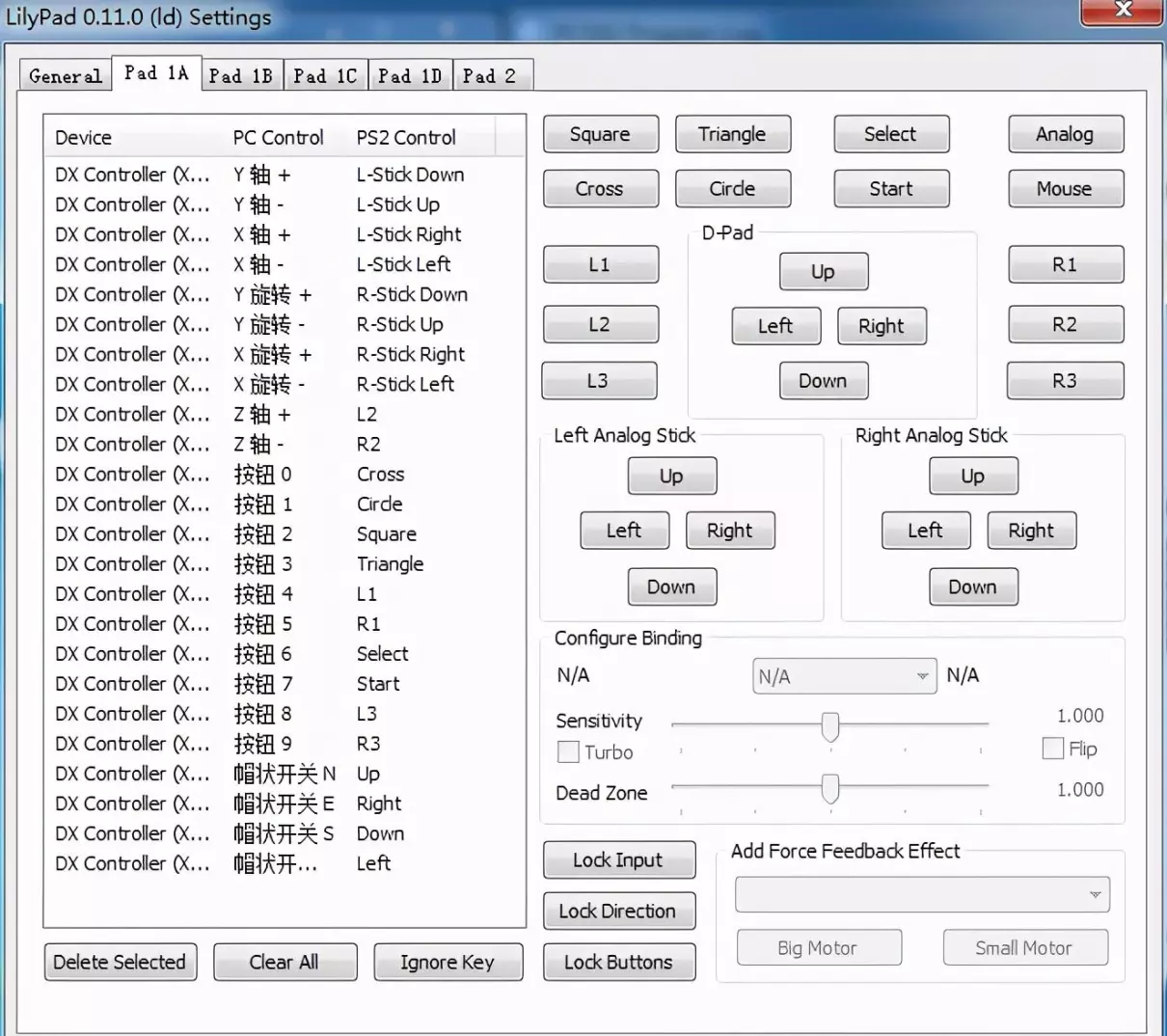Click the Dead Zone slider handle

coord(829,788)
